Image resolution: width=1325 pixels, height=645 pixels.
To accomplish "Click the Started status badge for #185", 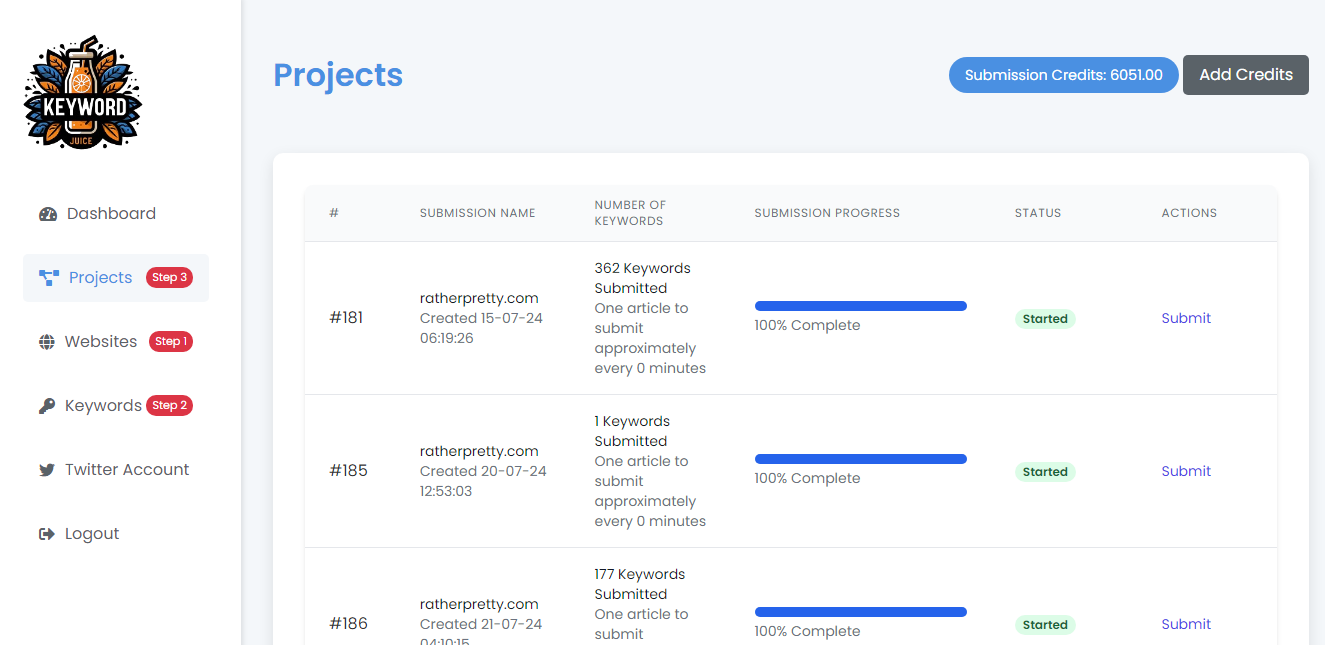I will [x=1045, y=472].
